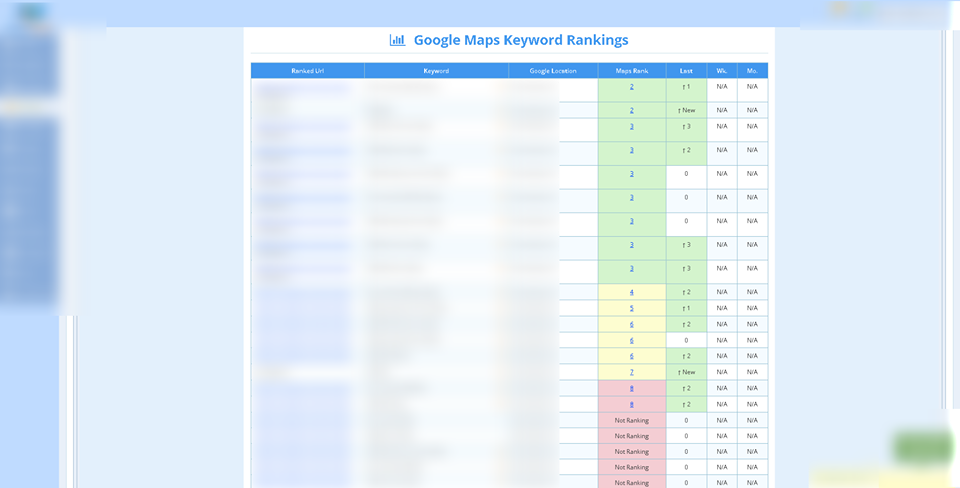
Task: Sort by the Keyword column header
Action: (436, 71)
